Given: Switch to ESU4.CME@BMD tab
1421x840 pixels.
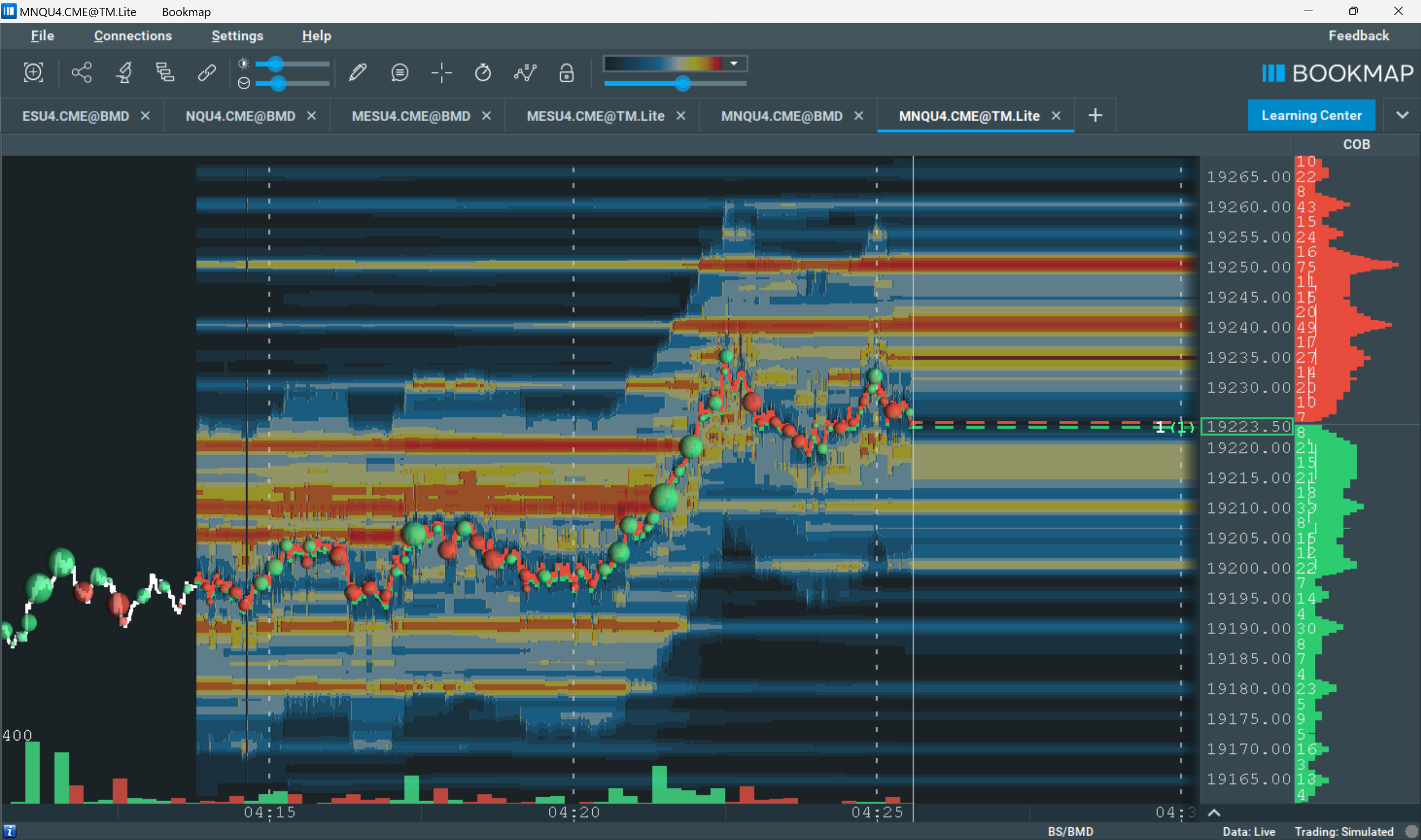Looking at the screenshot, I should (x=76, y=116).
